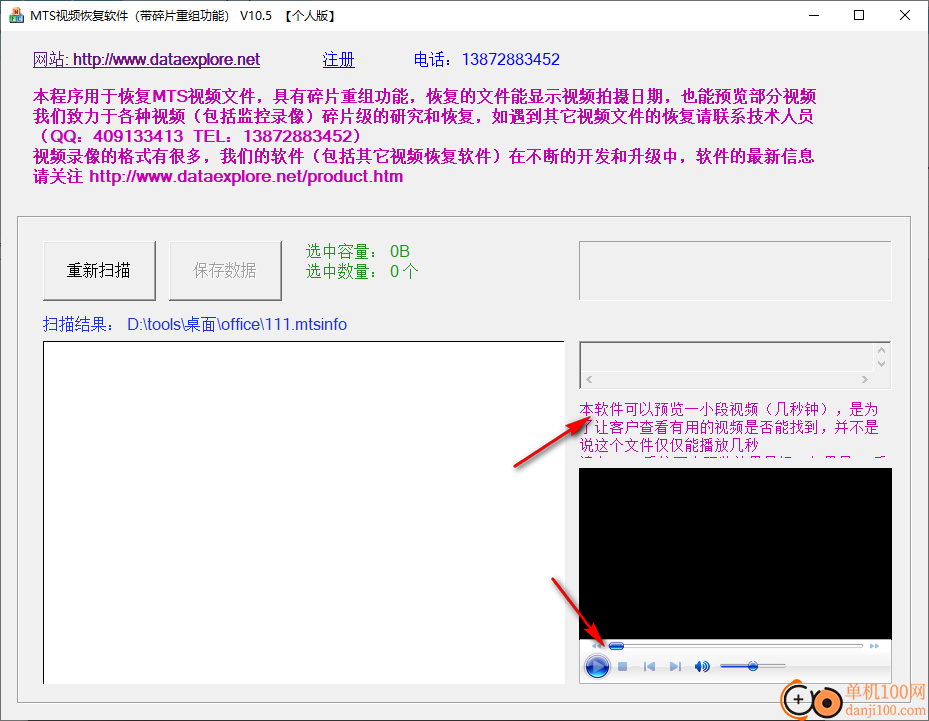The height and width of the screenshot is (721, 929).
Task: Play the video preview
Action: (x=597, y=666)
